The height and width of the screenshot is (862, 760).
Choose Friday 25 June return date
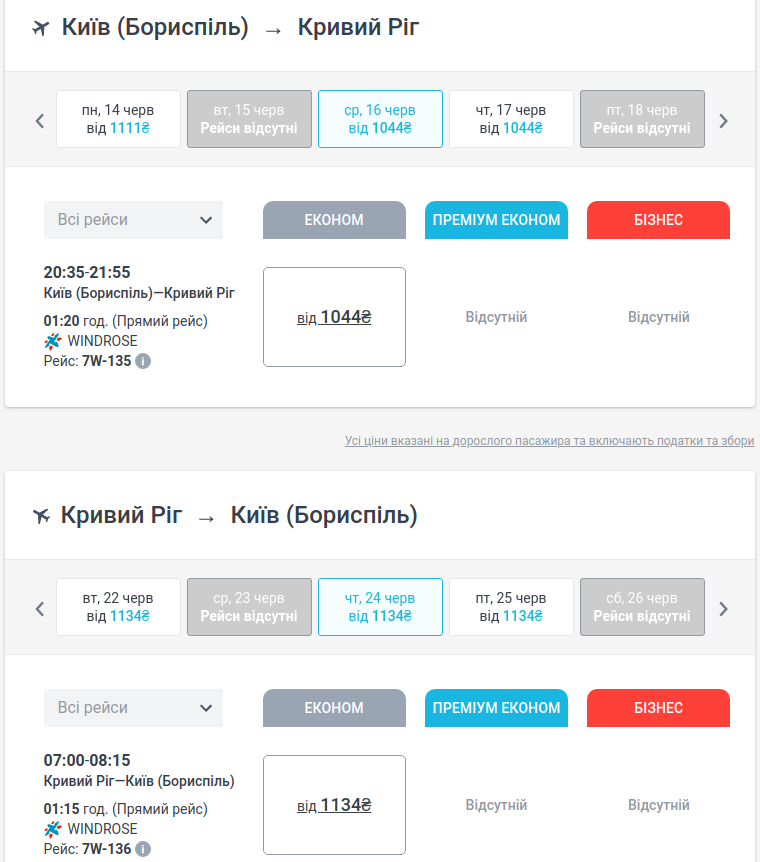click(511, 607)
